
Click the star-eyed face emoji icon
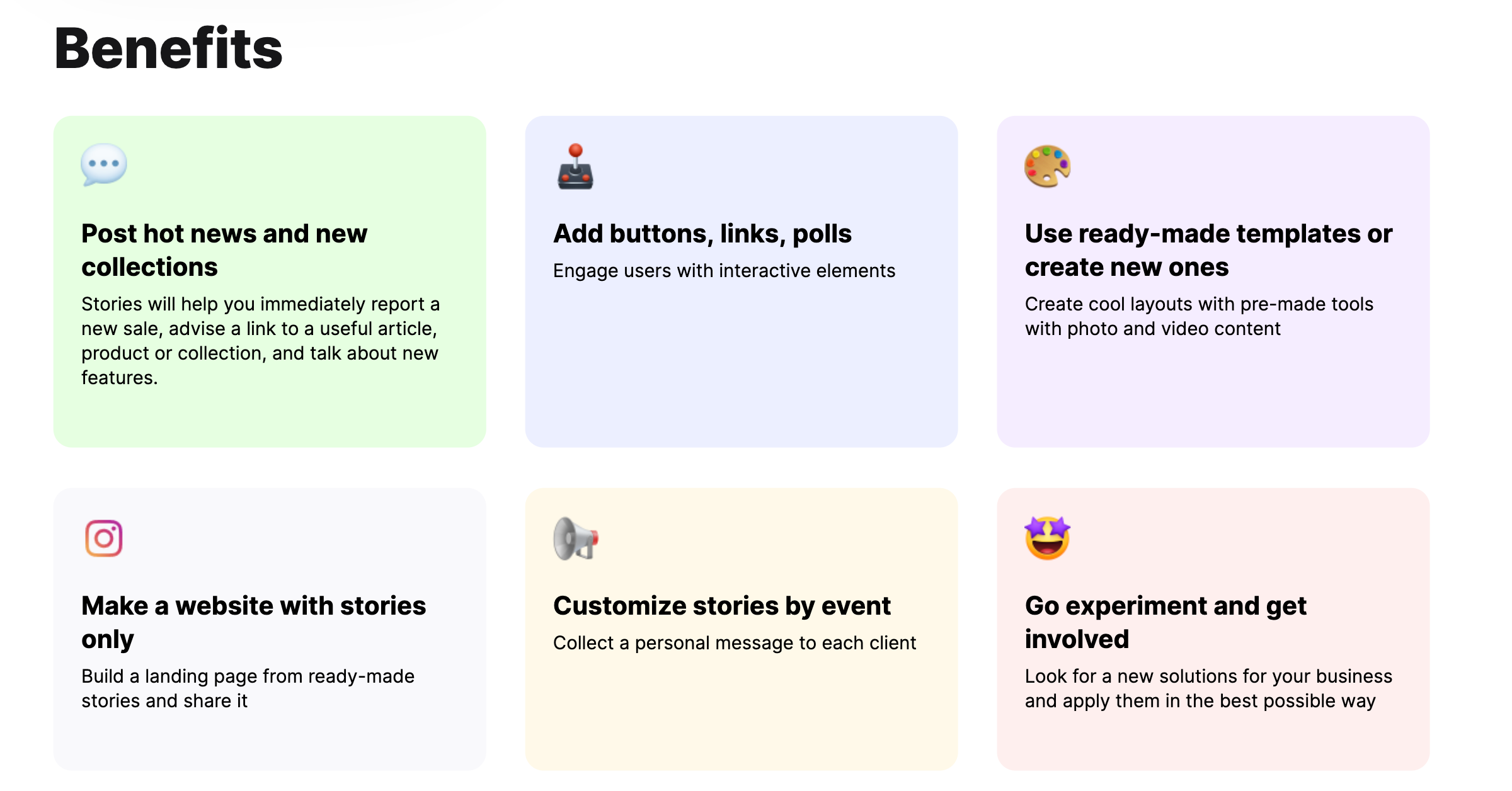coord(1047,538)
